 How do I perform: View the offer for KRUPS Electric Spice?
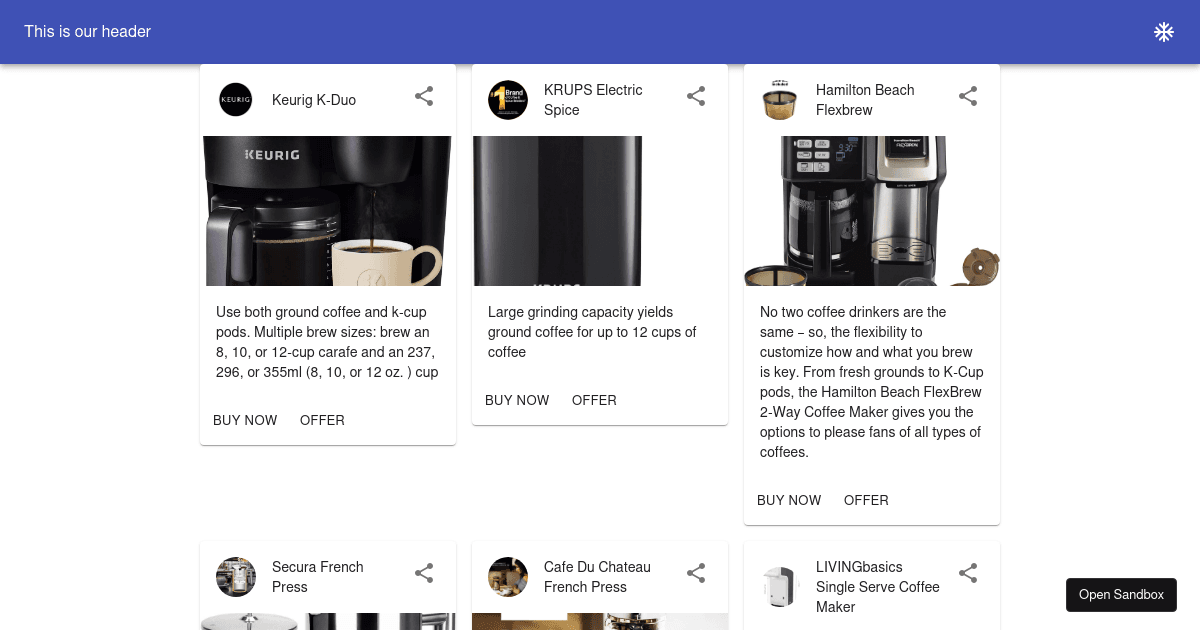(x=594, y=400)
